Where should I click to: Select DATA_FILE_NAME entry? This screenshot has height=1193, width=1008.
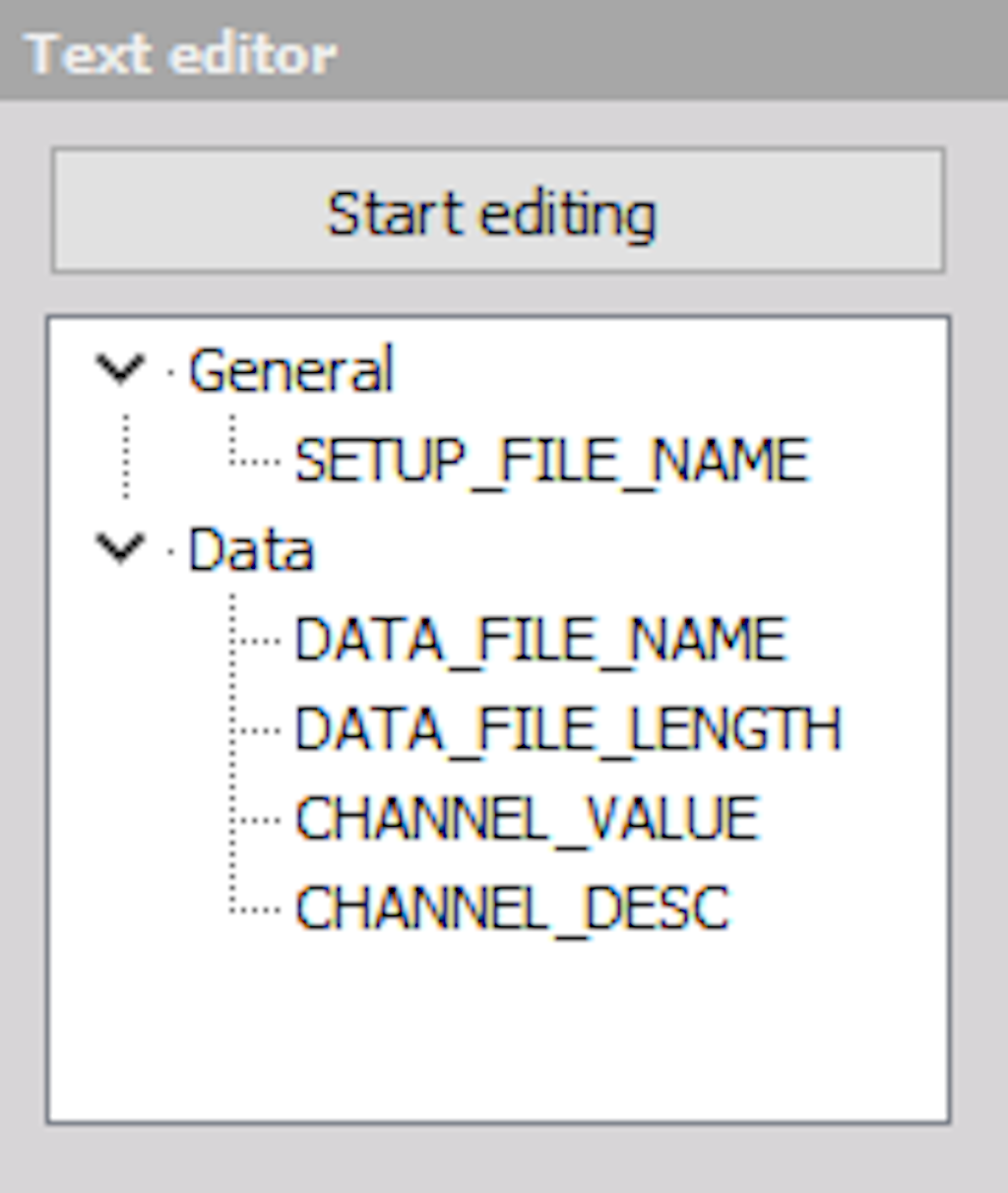pos(540,640)
